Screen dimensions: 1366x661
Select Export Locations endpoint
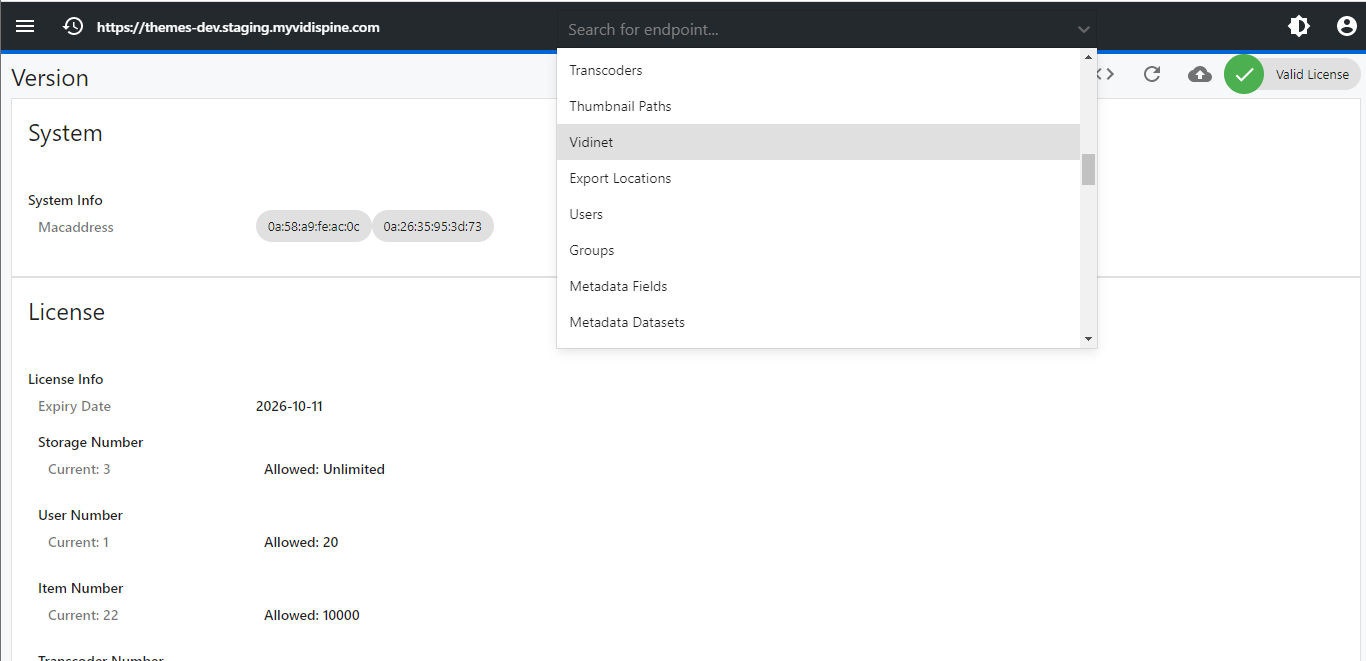point(620,178)
